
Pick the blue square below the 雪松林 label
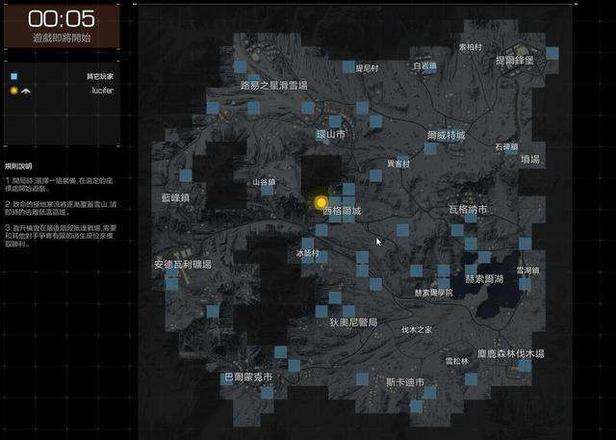(471, 379)
